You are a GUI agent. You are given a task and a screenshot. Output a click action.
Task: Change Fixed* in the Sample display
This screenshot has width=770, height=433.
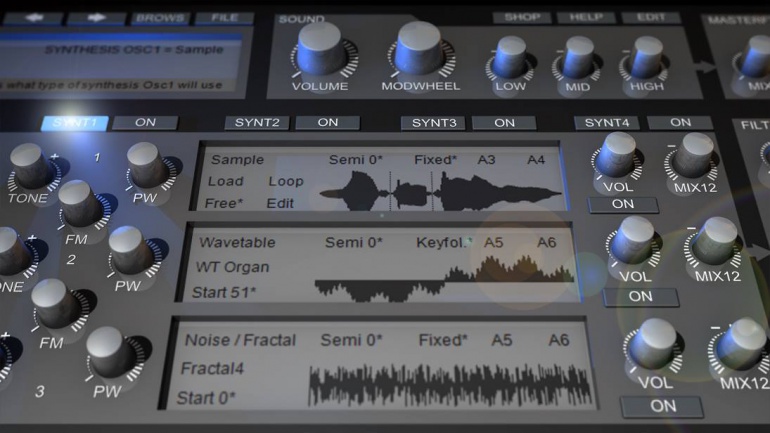pos(436,160)
